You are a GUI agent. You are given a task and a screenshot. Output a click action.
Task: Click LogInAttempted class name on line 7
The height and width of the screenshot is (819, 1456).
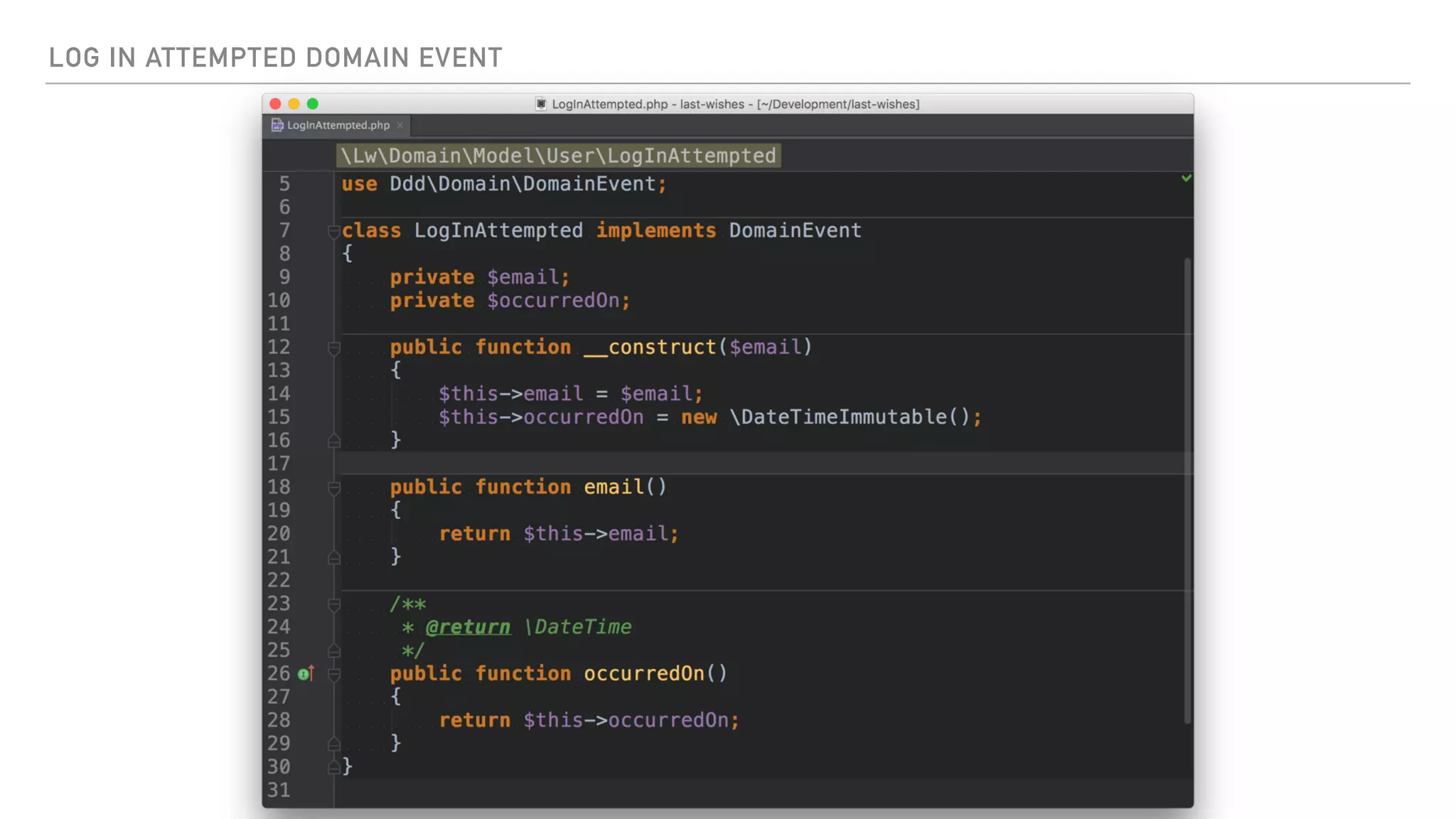point(498,230)
